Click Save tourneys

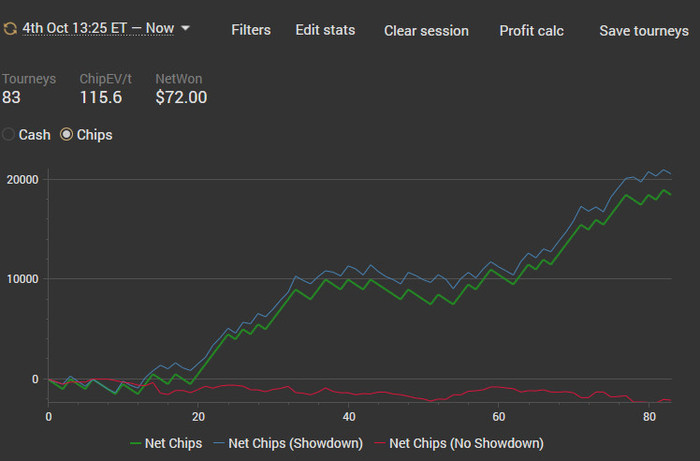pyautogui.click(x=644, y=31)
